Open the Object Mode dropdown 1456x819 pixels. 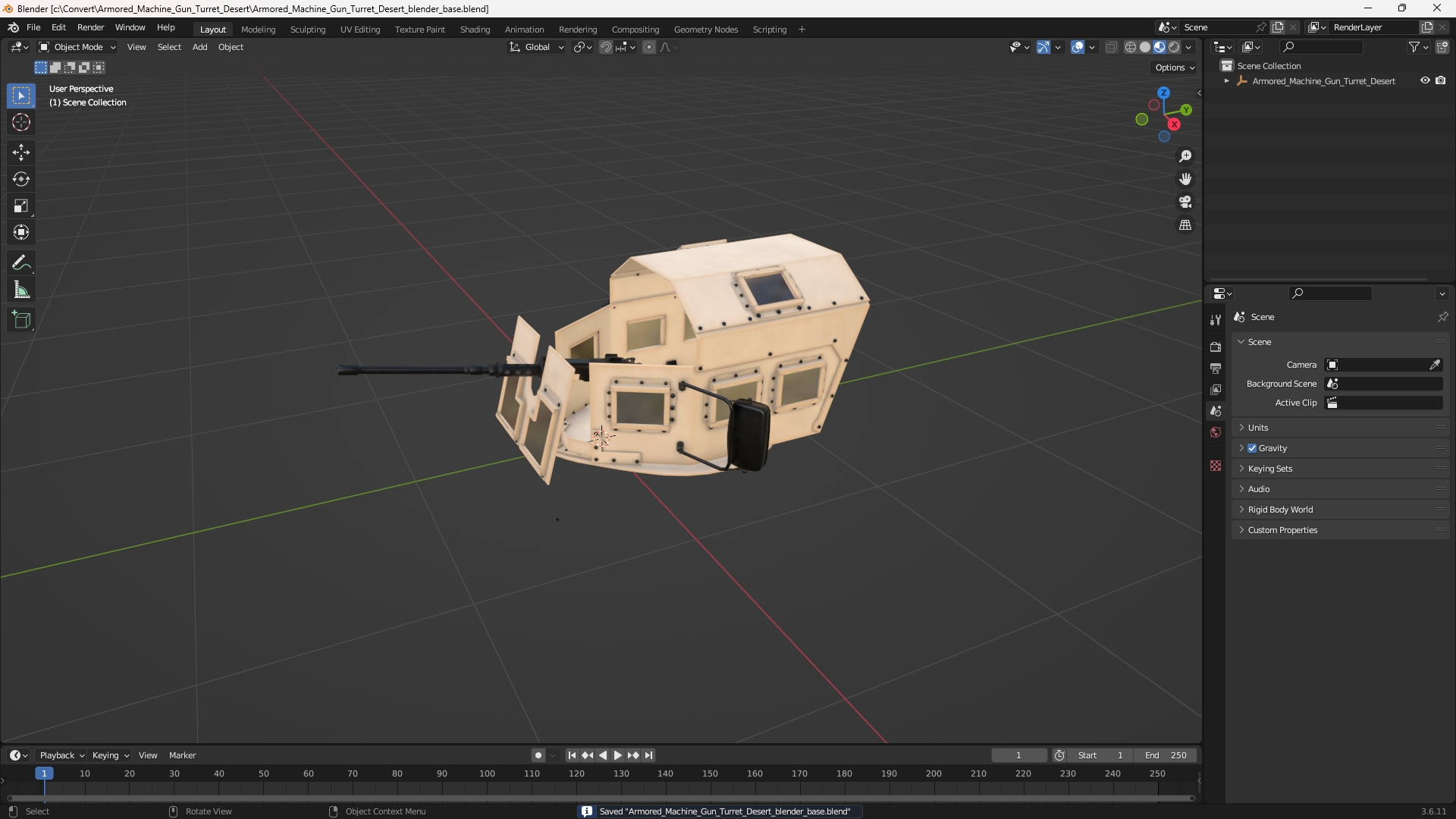[77, 47]
